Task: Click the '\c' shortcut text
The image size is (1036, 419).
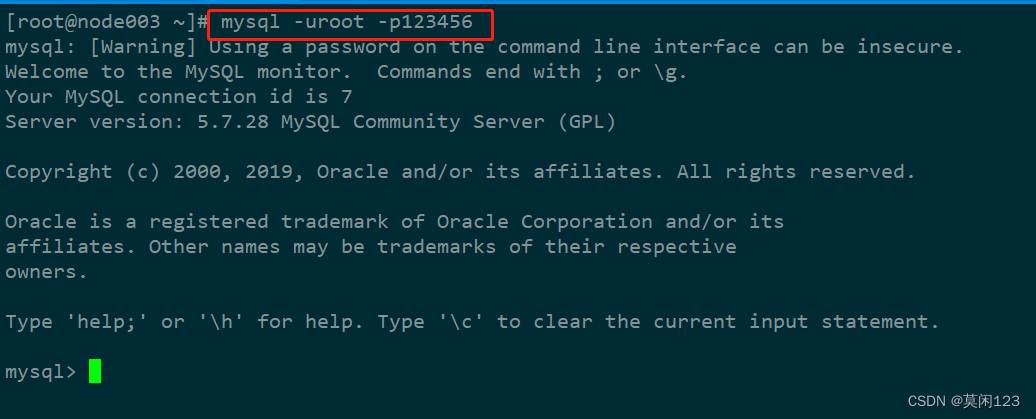Action: coord(461,322)
